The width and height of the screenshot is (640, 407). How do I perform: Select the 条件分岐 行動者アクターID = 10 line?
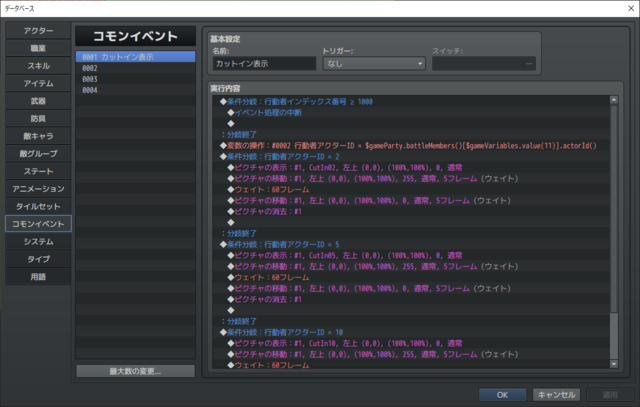(x=411, y=332)
